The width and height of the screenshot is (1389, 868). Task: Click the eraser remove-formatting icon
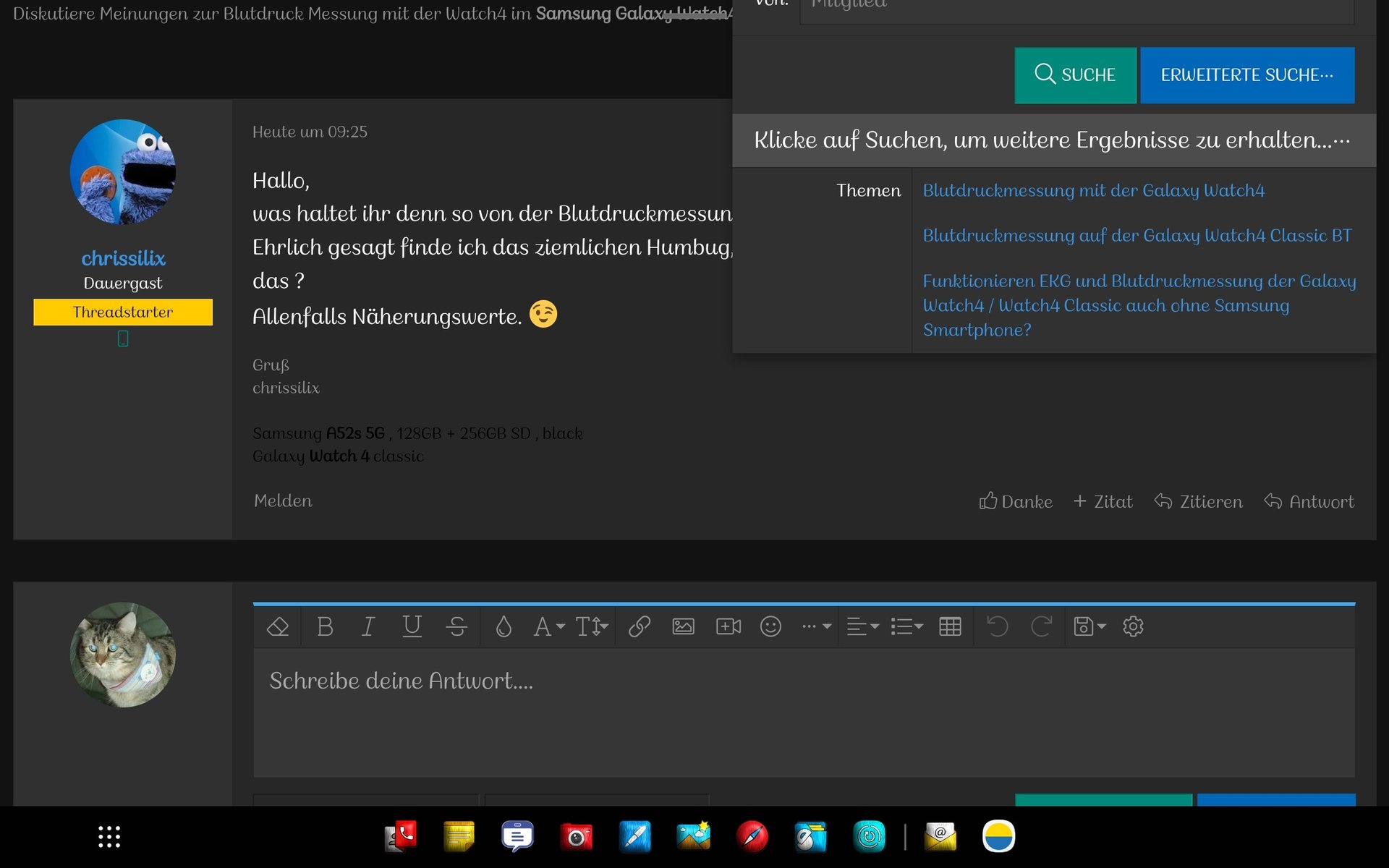[x=278, y=626]
